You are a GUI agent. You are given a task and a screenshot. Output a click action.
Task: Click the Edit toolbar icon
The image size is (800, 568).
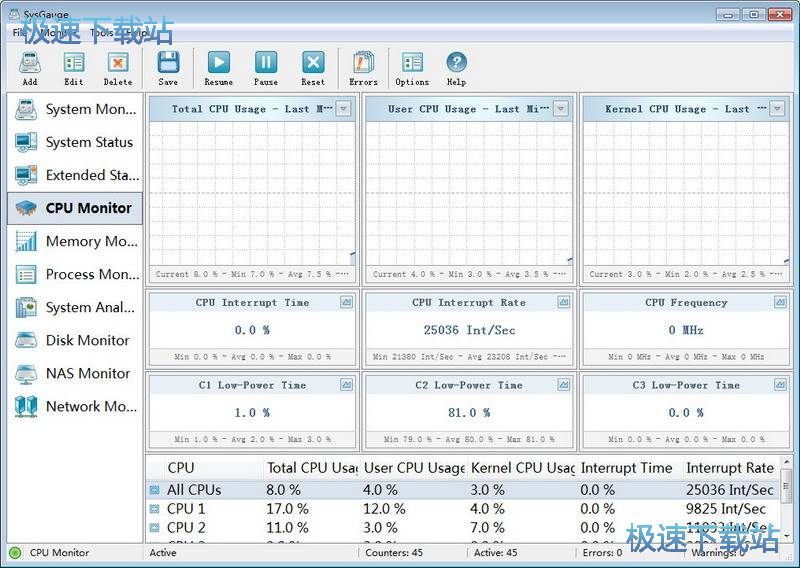pyautogui.click(x=74, y=64)
